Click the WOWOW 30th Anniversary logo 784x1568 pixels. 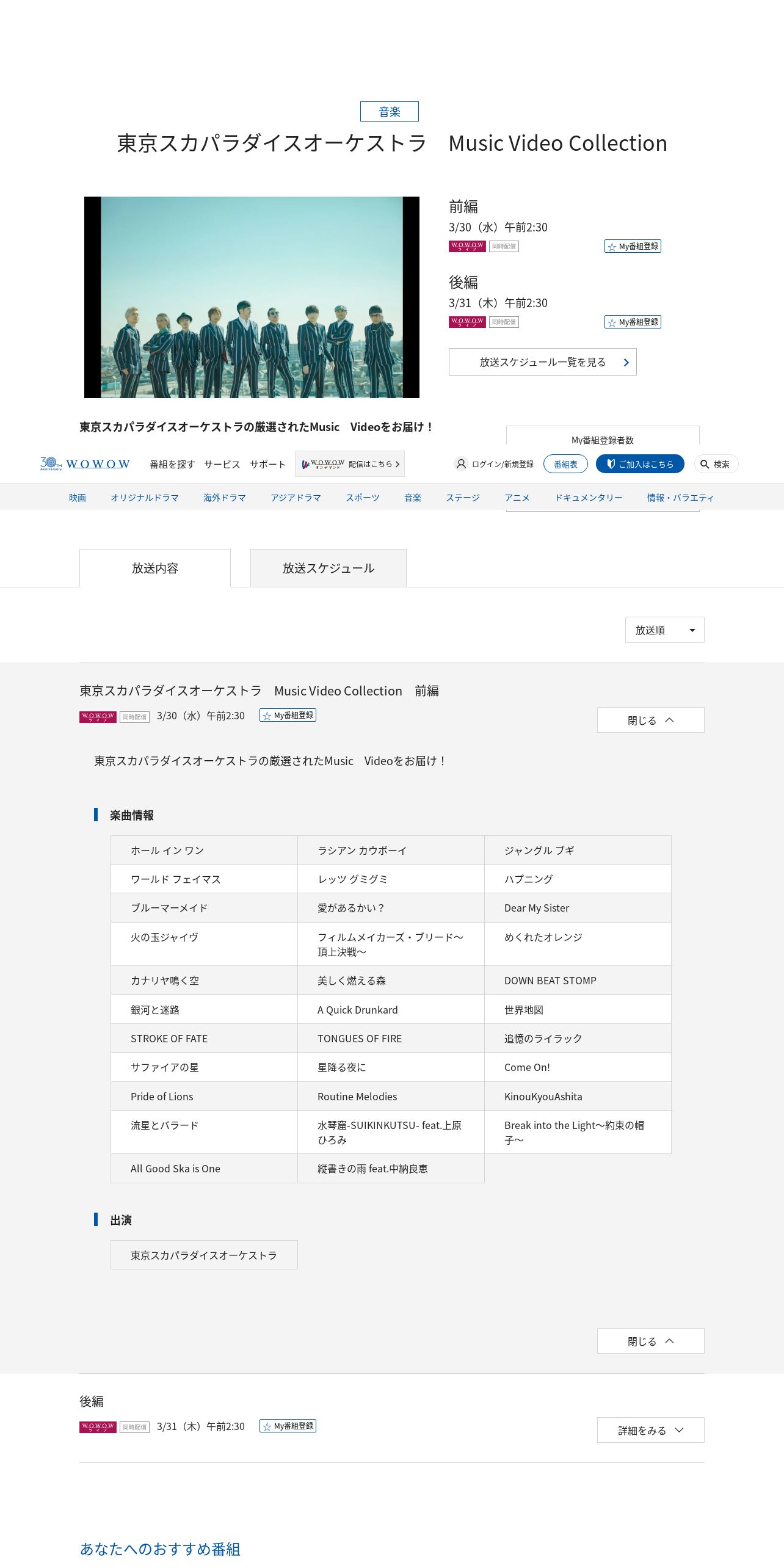coord(85,464)
